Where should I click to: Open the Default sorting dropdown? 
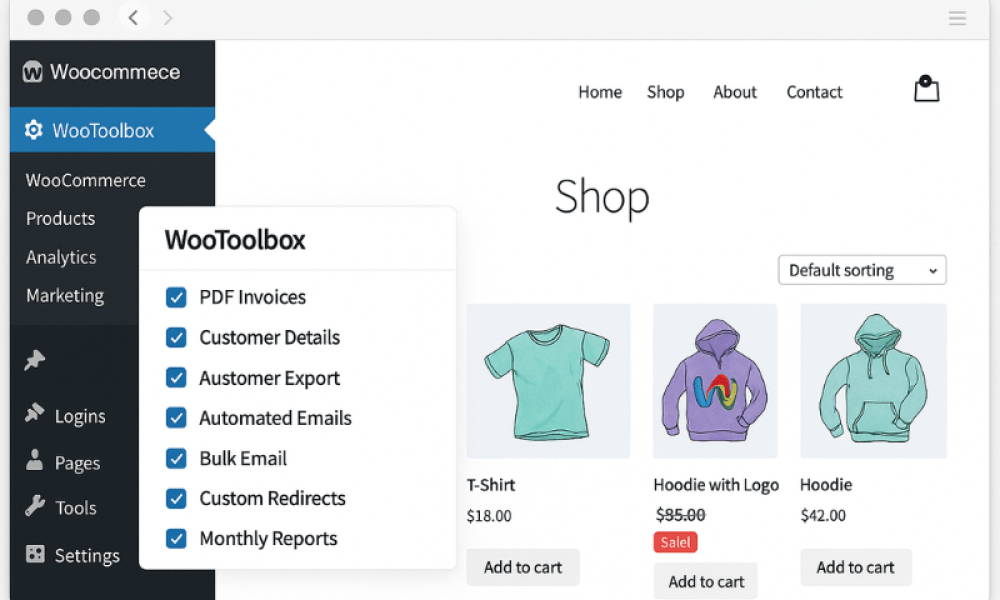point(861,270)
